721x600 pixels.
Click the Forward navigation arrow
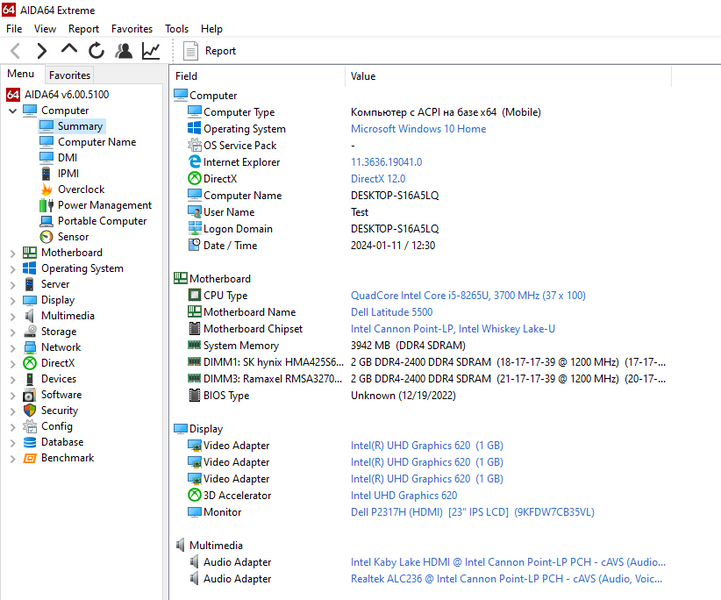point(41,51)
